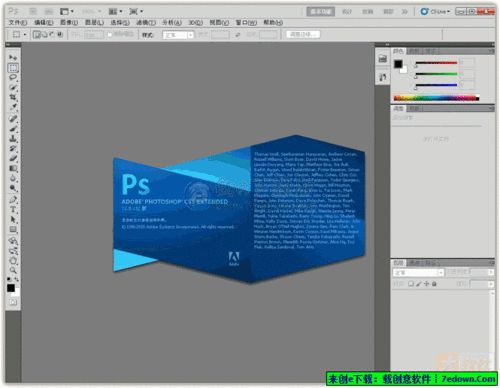Launch Bridge from the application bar
The width and height of the screenshot is (500, 388).
[33, 11]
